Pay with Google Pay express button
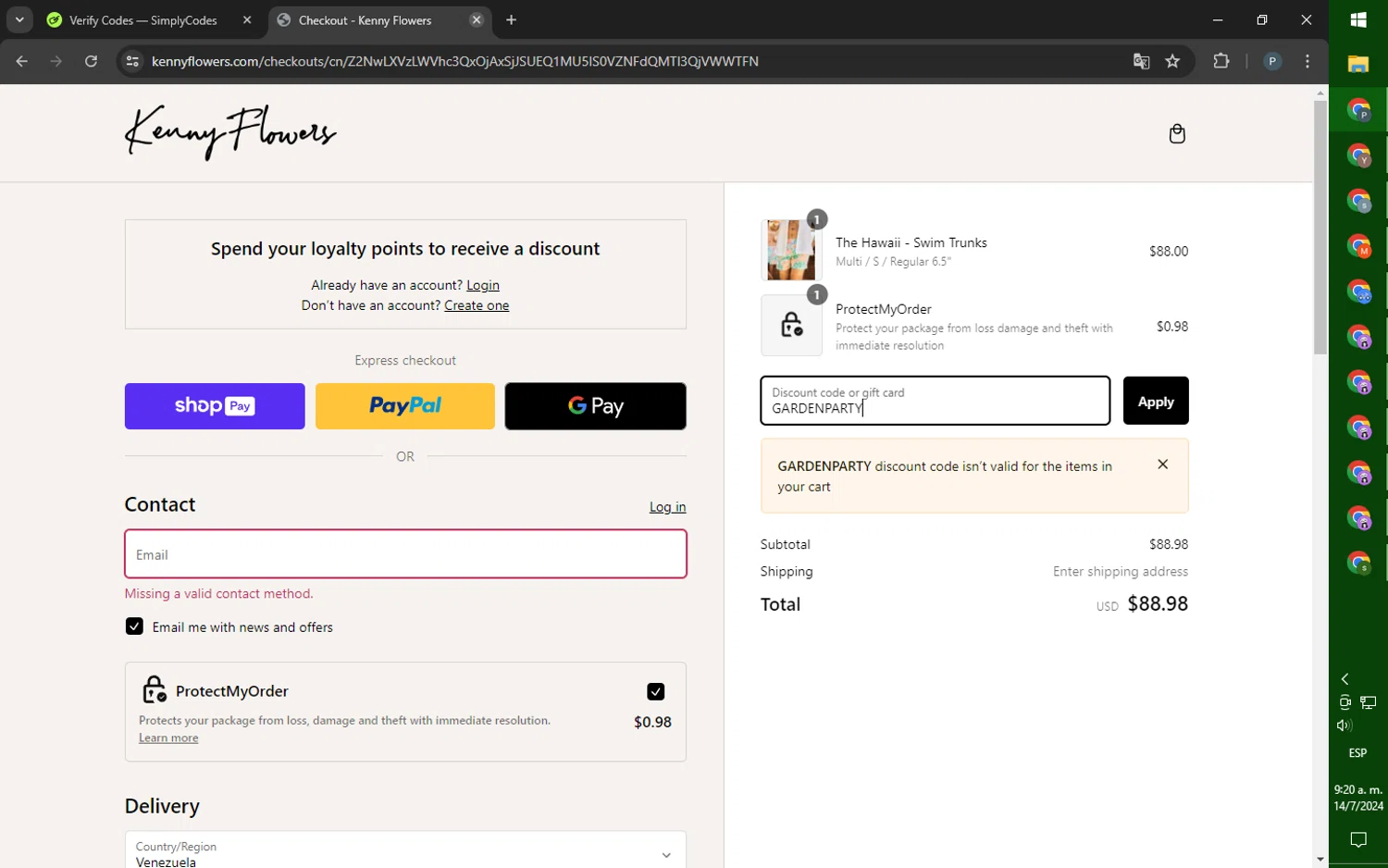This screenshot has width=1388, height=868. point(596,406)
